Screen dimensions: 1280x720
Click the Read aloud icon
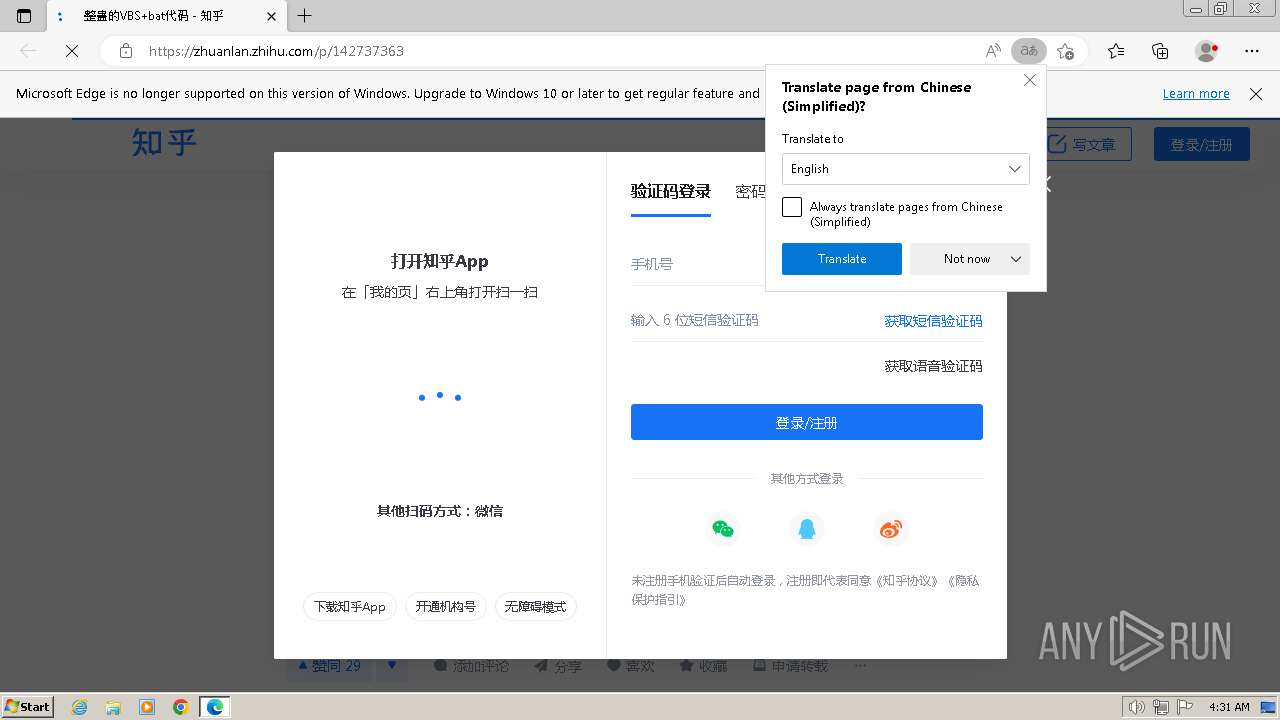coord(992,51)
